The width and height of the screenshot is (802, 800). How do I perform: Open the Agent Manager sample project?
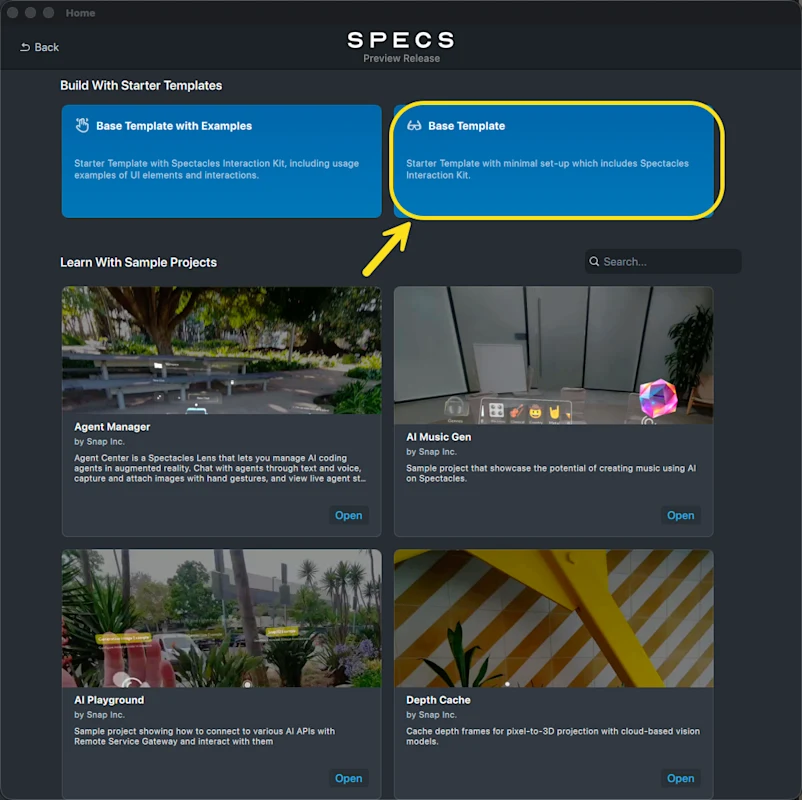pos(348,515)
